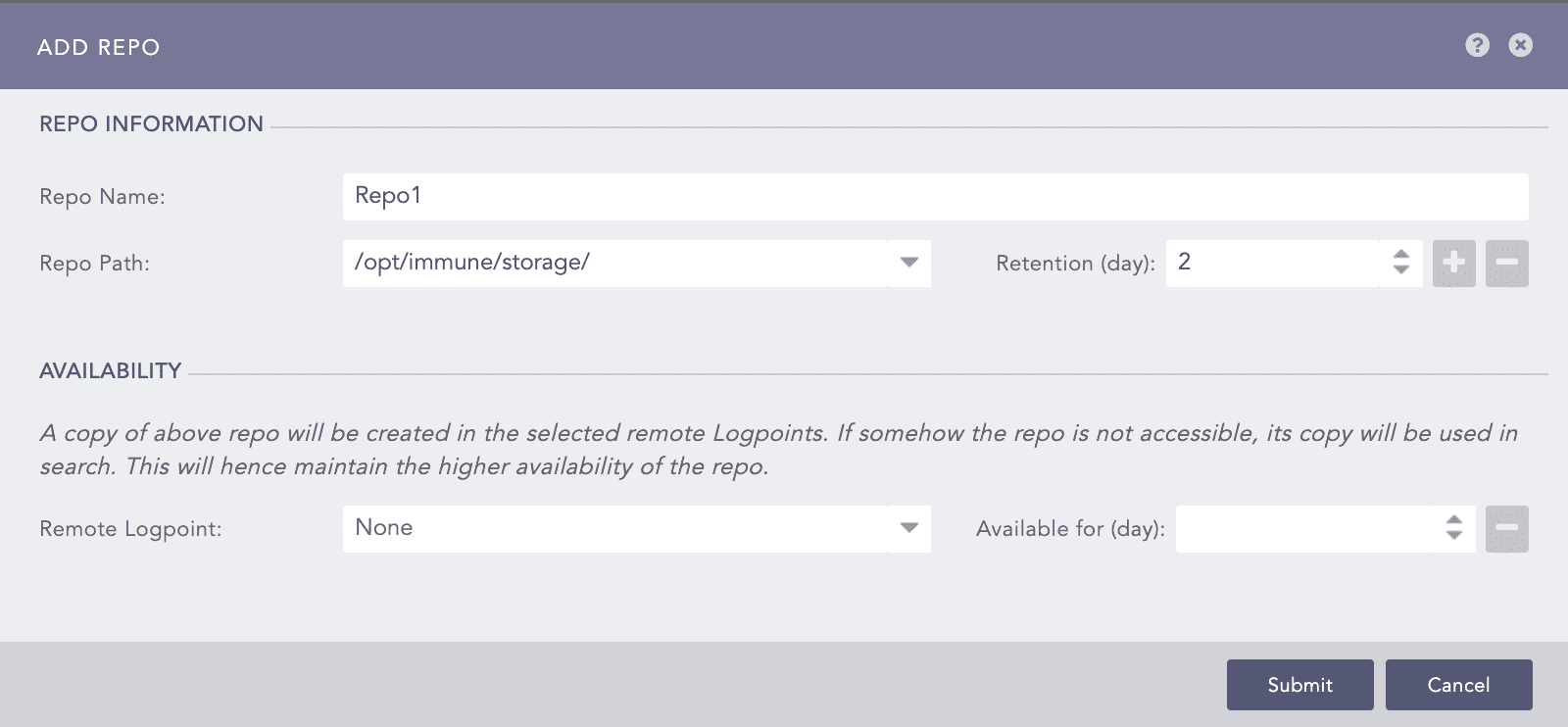
Task: Click the REPO INFORMATION section header
Action: click(151, 123)
